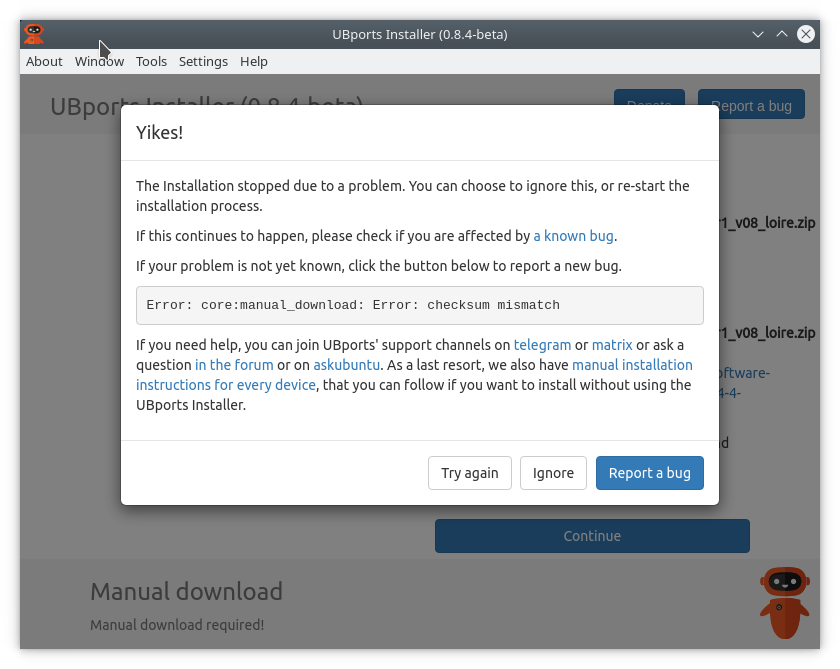Image resolution: width=840 pixels, height=669 pixels.
Task: Open the Help menu
Action: [x=253, y=62]
